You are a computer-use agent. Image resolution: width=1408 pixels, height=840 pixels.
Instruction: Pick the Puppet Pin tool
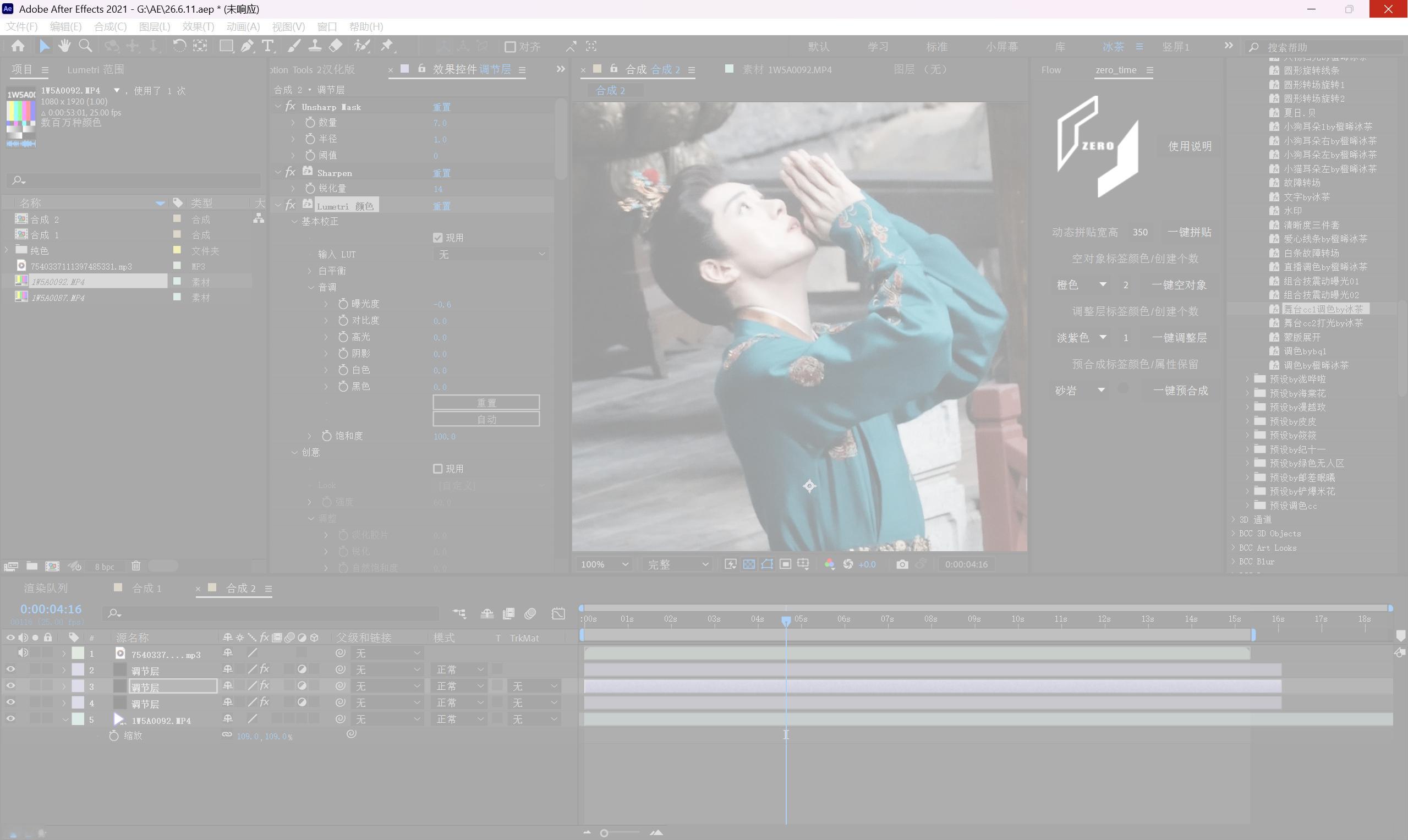(387, 46)
